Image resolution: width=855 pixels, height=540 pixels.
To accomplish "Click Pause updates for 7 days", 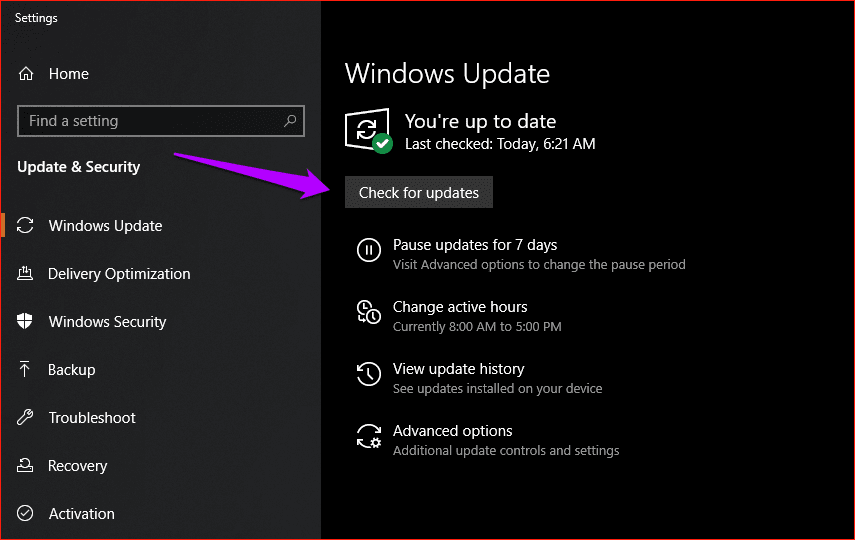I will coord(475,245).
